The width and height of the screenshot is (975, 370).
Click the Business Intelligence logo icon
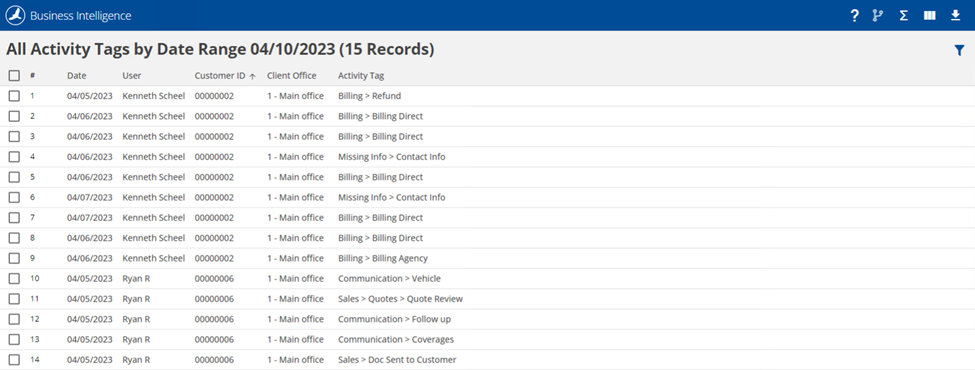pyautogui.click(x=16, y=16)
